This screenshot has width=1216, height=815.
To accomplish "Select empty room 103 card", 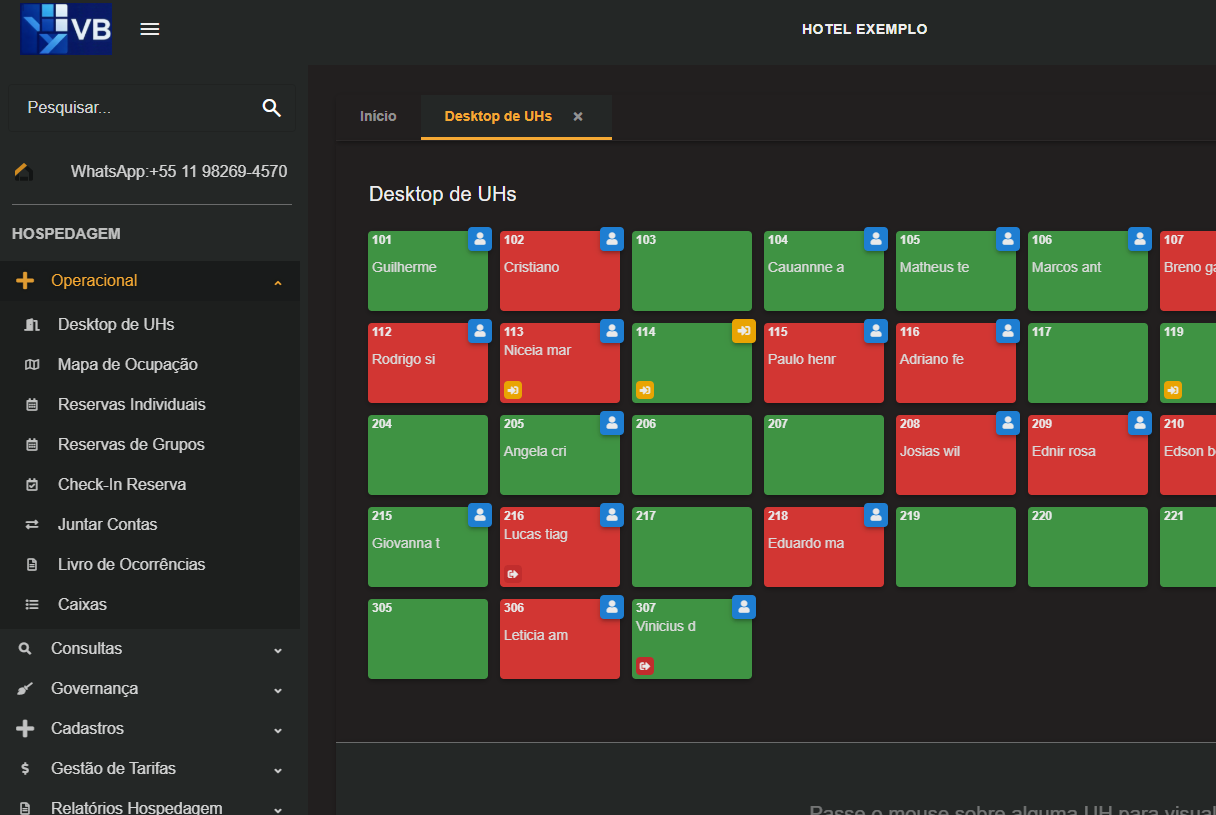I will coord(692,271).
